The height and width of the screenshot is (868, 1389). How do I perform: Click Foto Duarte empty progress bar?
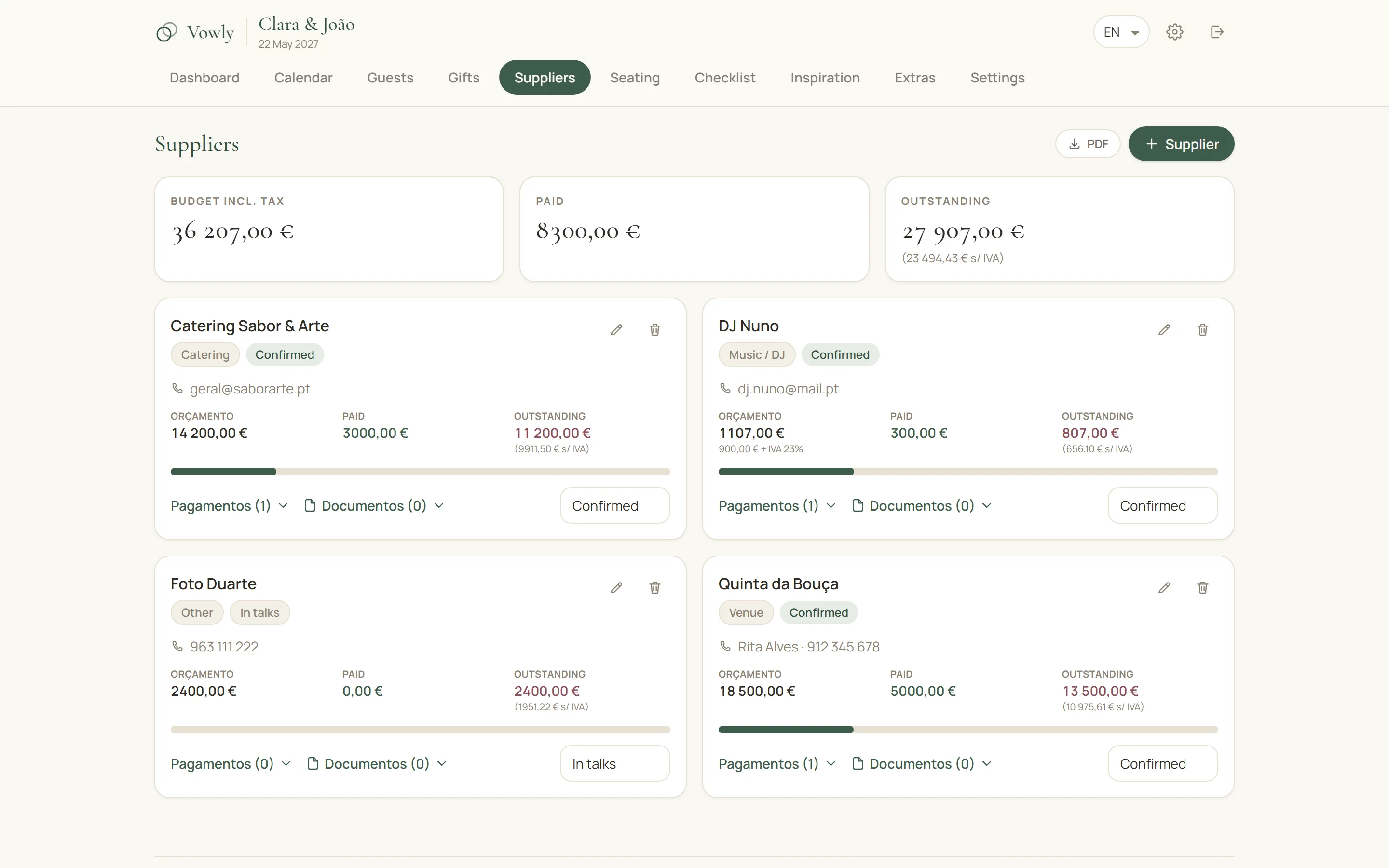[420, 729]
